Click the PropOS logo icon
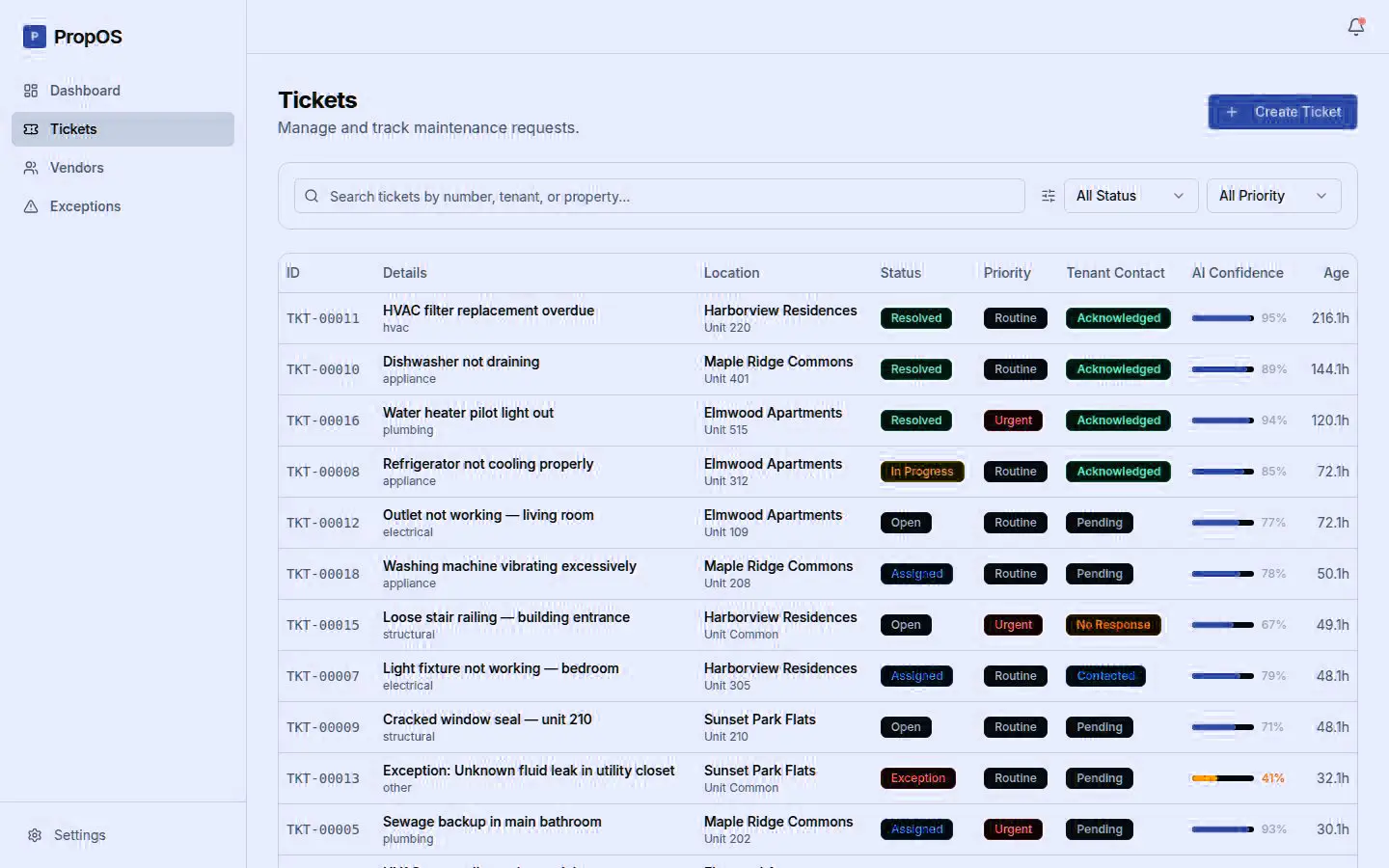The width and height of the screenshot is (1389, 868). click(x=35, y=37)
